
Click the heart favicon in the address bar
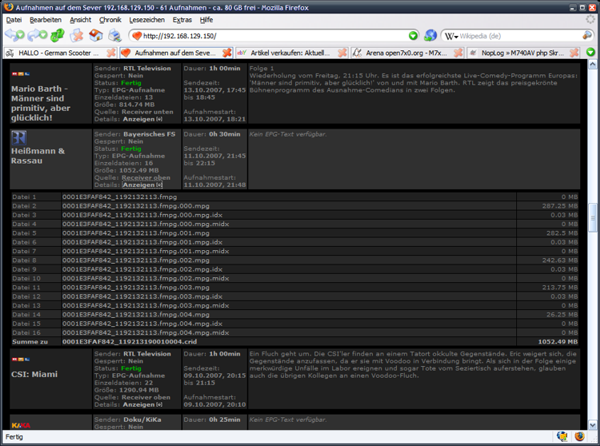[x=136, y=36]
